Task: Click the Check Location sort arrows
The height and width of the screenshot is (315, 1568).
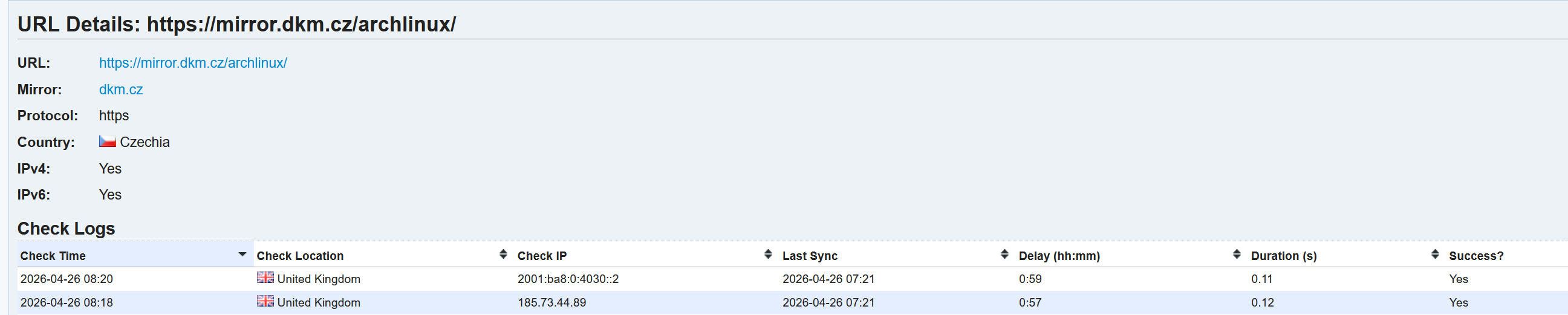Action: click(503, 255)
